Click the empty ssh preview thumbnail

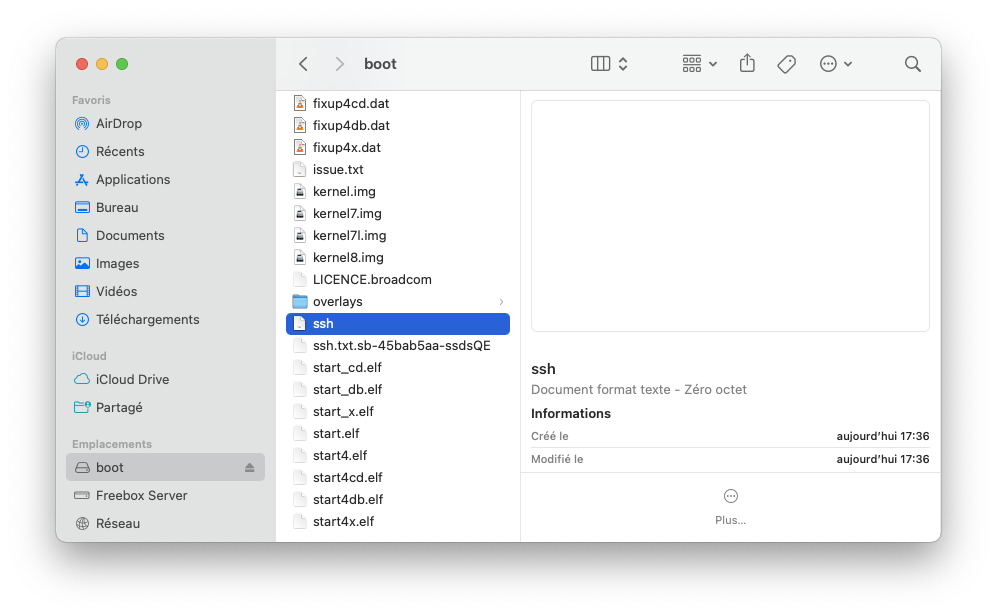[730, 216]
